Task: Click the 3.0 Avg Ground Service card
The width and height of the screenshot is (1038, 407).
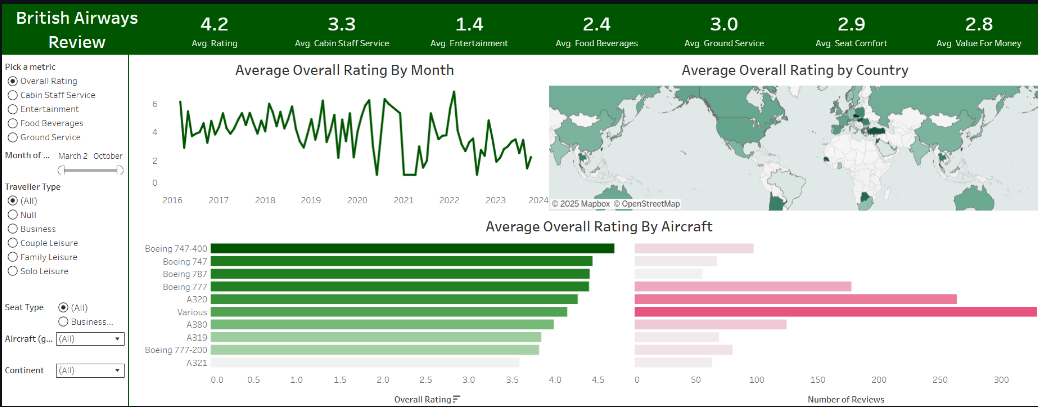Action: pyautogui.click(x=724, y=31)
